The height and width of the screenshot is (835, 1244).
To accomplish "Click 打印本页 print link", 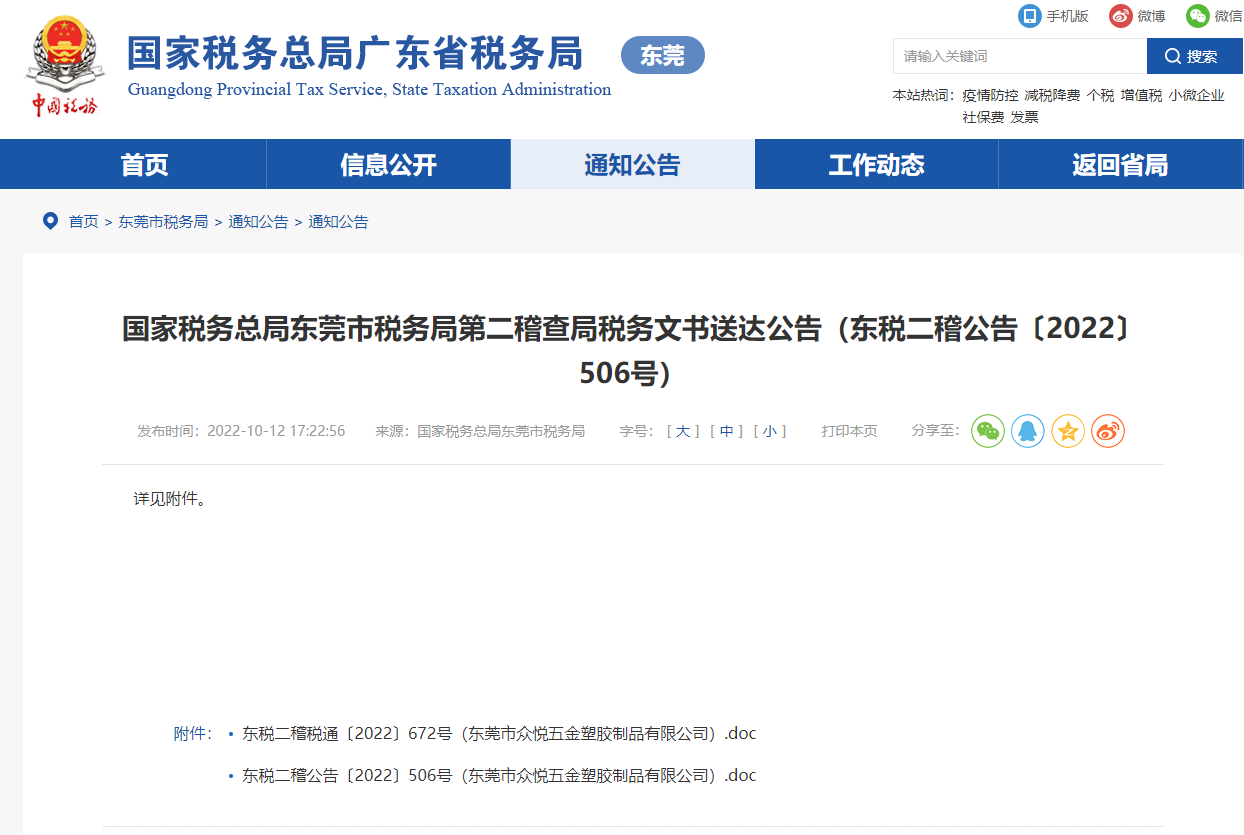I will click(x=849, y=431).
